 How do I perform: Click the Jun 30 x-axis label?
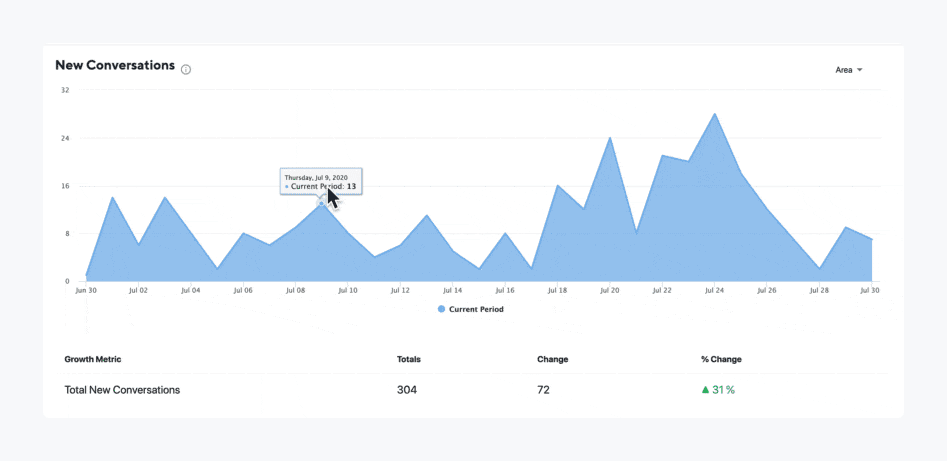[86, 291]
